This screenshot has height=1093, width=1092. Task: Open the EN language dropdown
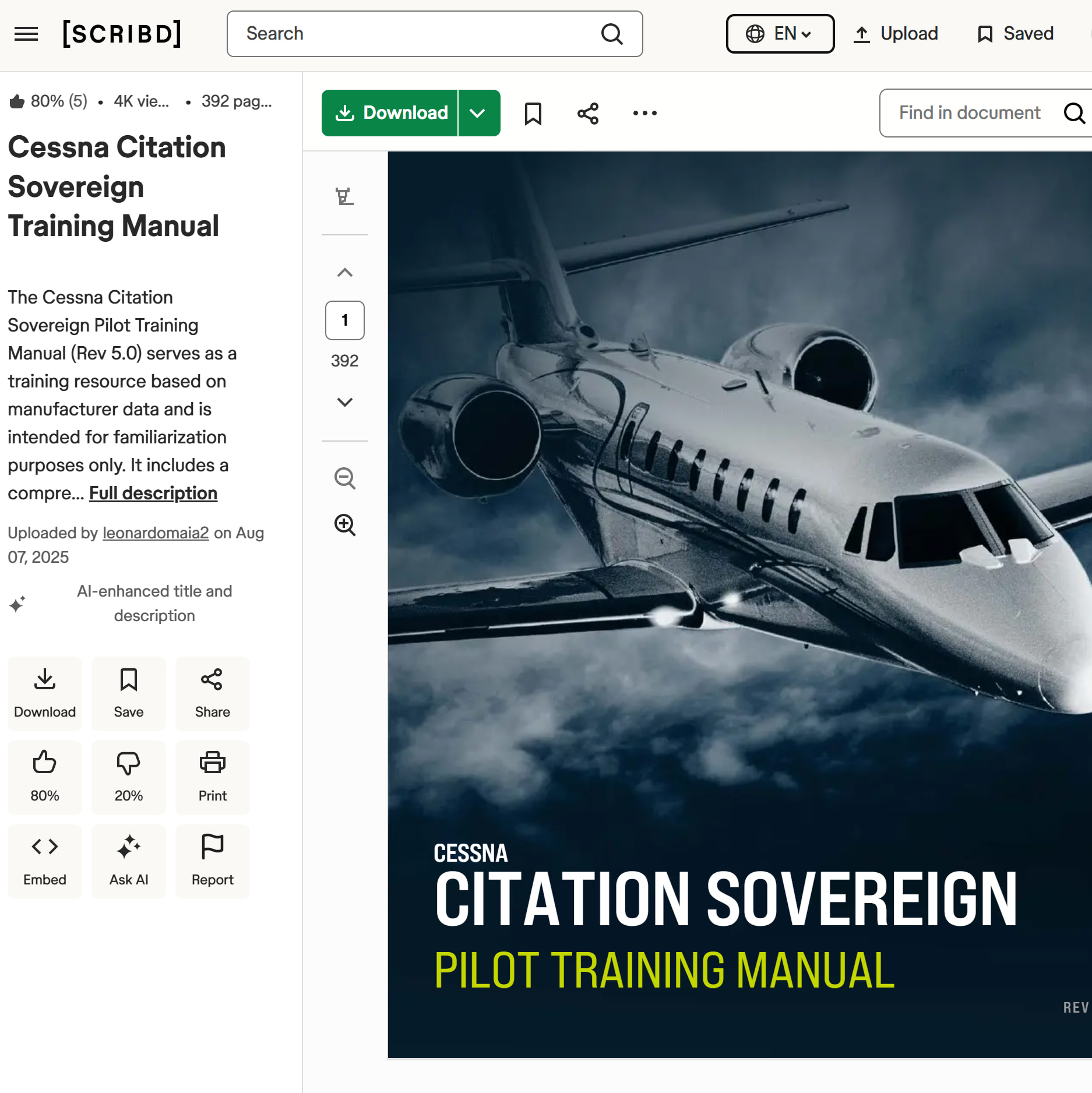click(780, 34)
